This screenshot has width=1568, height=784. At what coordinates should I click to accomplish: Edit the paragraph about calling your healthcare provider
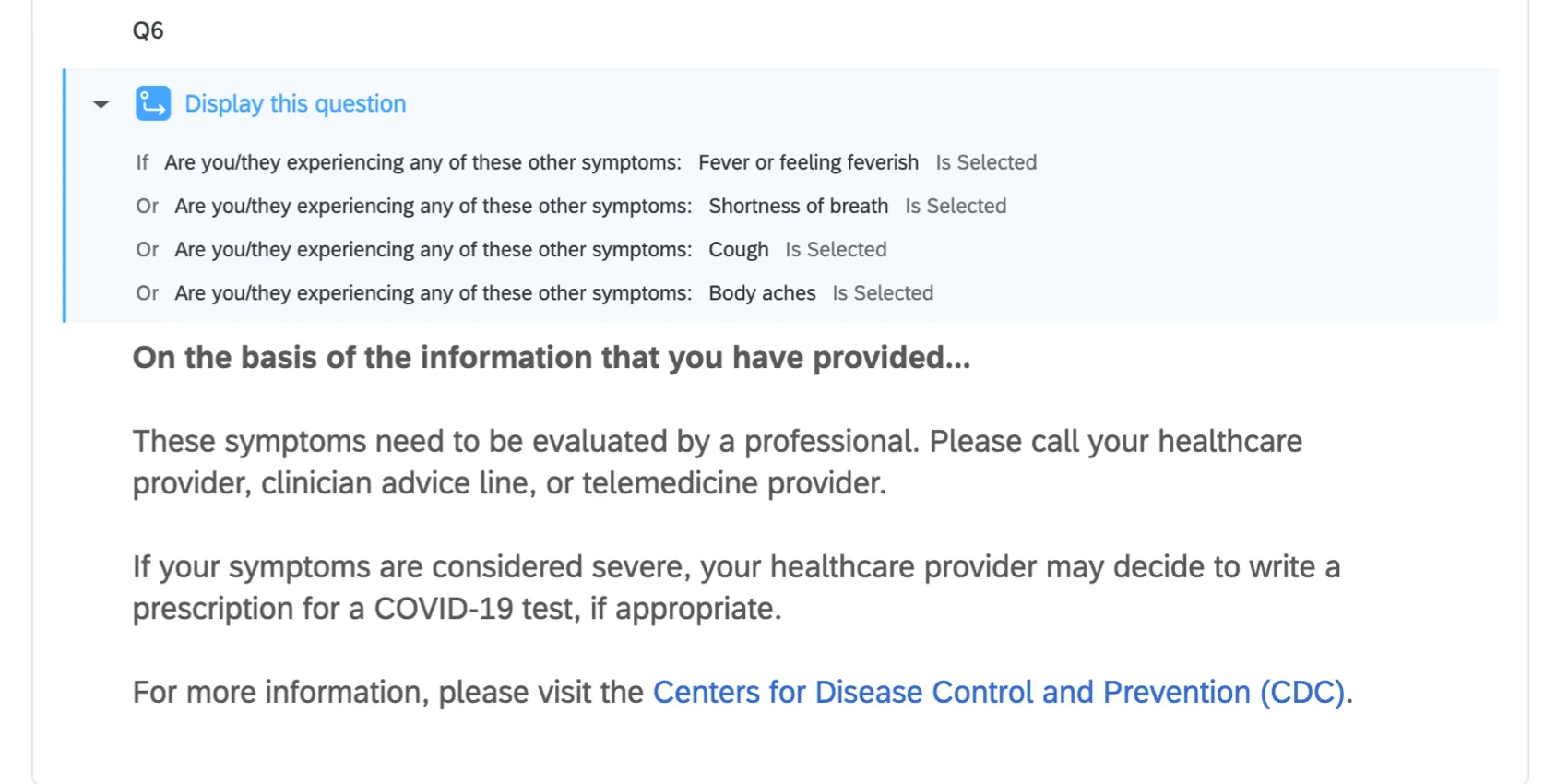pyautogui.click(x=646, y=461)
